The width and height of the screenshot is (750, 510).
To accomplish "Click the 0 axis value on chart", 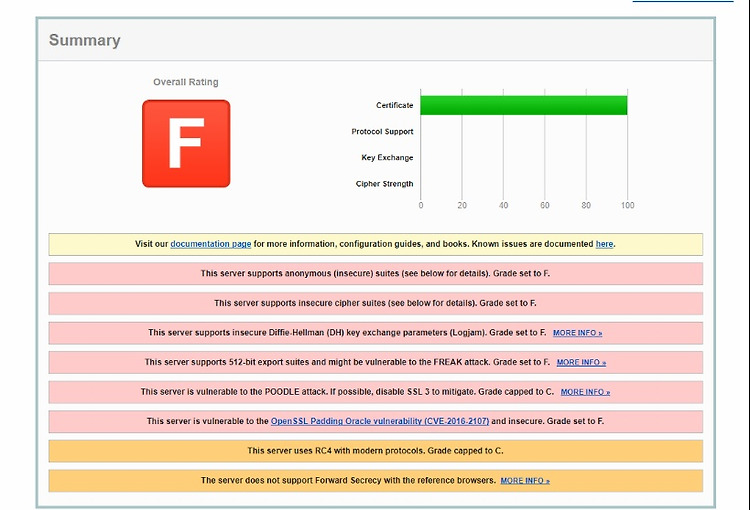I will tap(420, 205).
